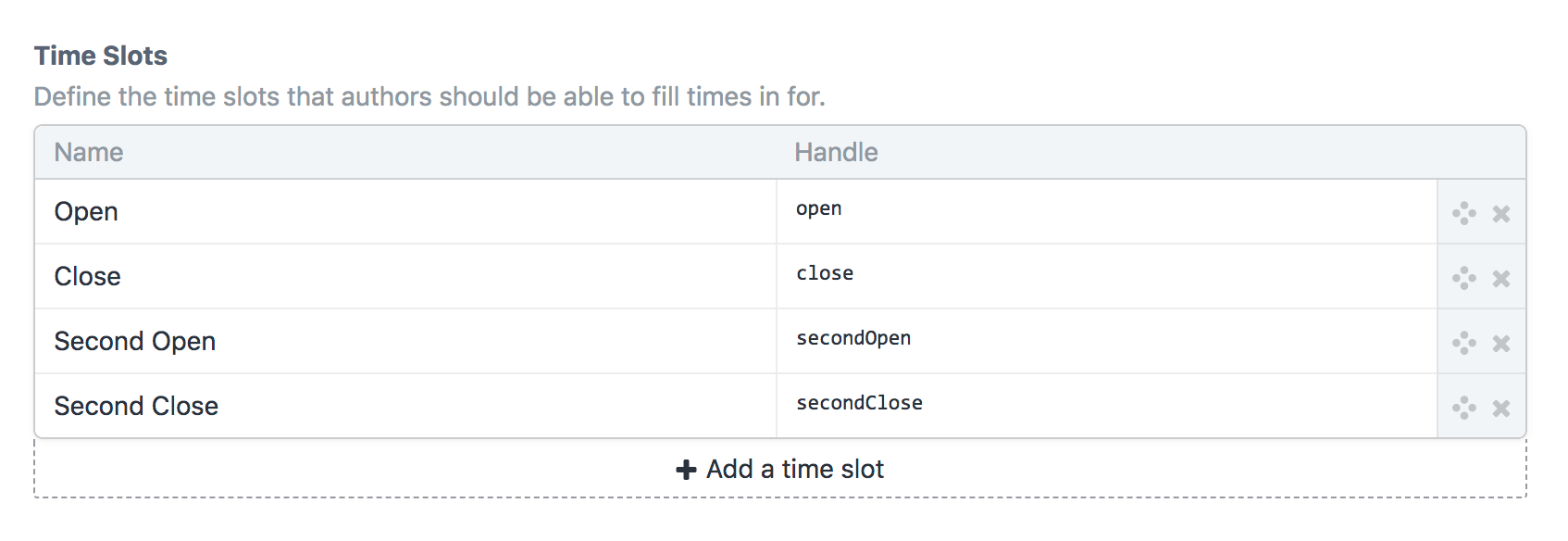Image resolution: width=1568 pixels, height=541 pixels.
Task: Edit the Close name field
Action: pos(405,277)
